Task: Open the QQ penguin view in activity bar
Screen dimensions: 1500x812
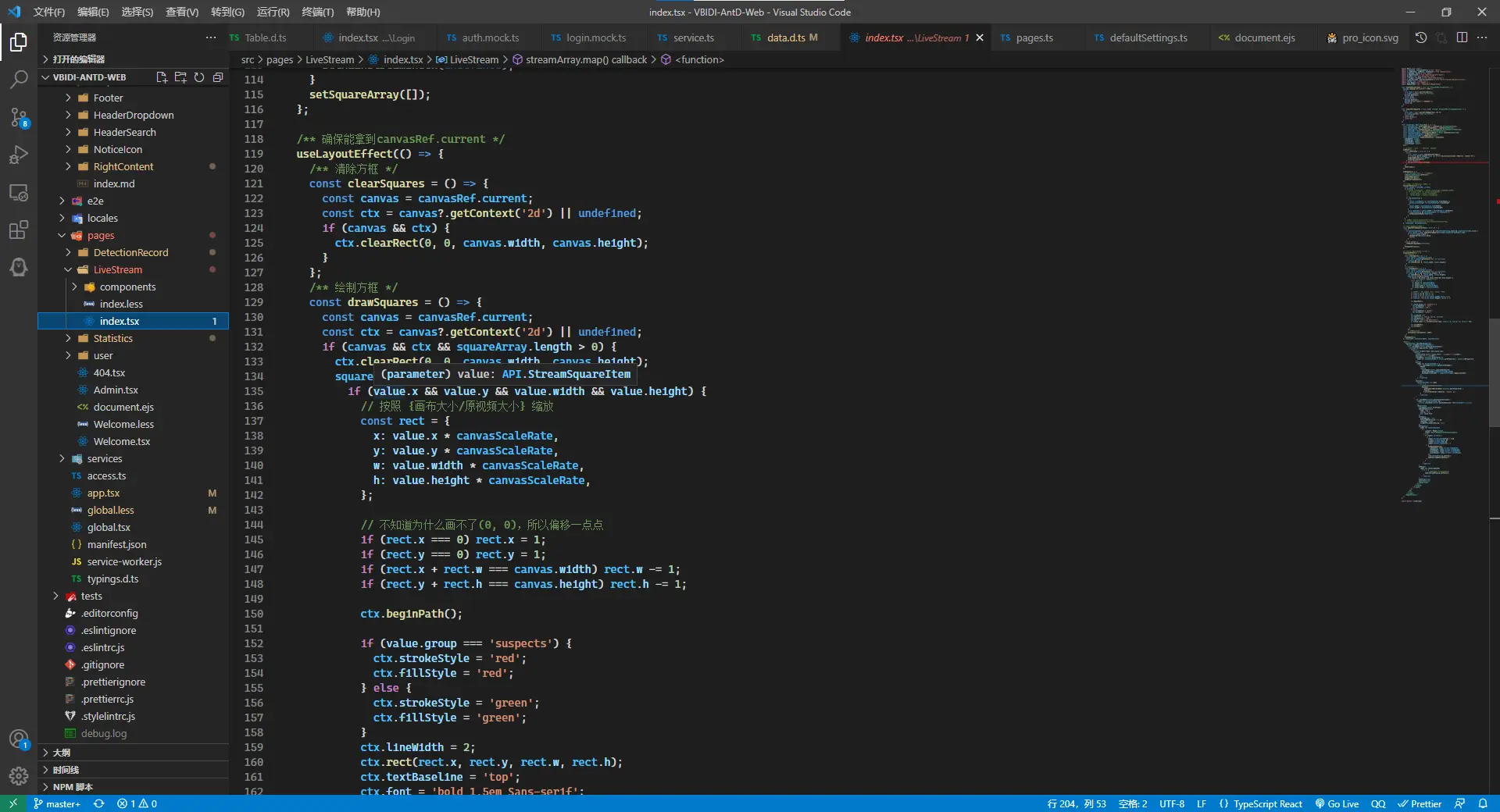Action: click(19, 267)
